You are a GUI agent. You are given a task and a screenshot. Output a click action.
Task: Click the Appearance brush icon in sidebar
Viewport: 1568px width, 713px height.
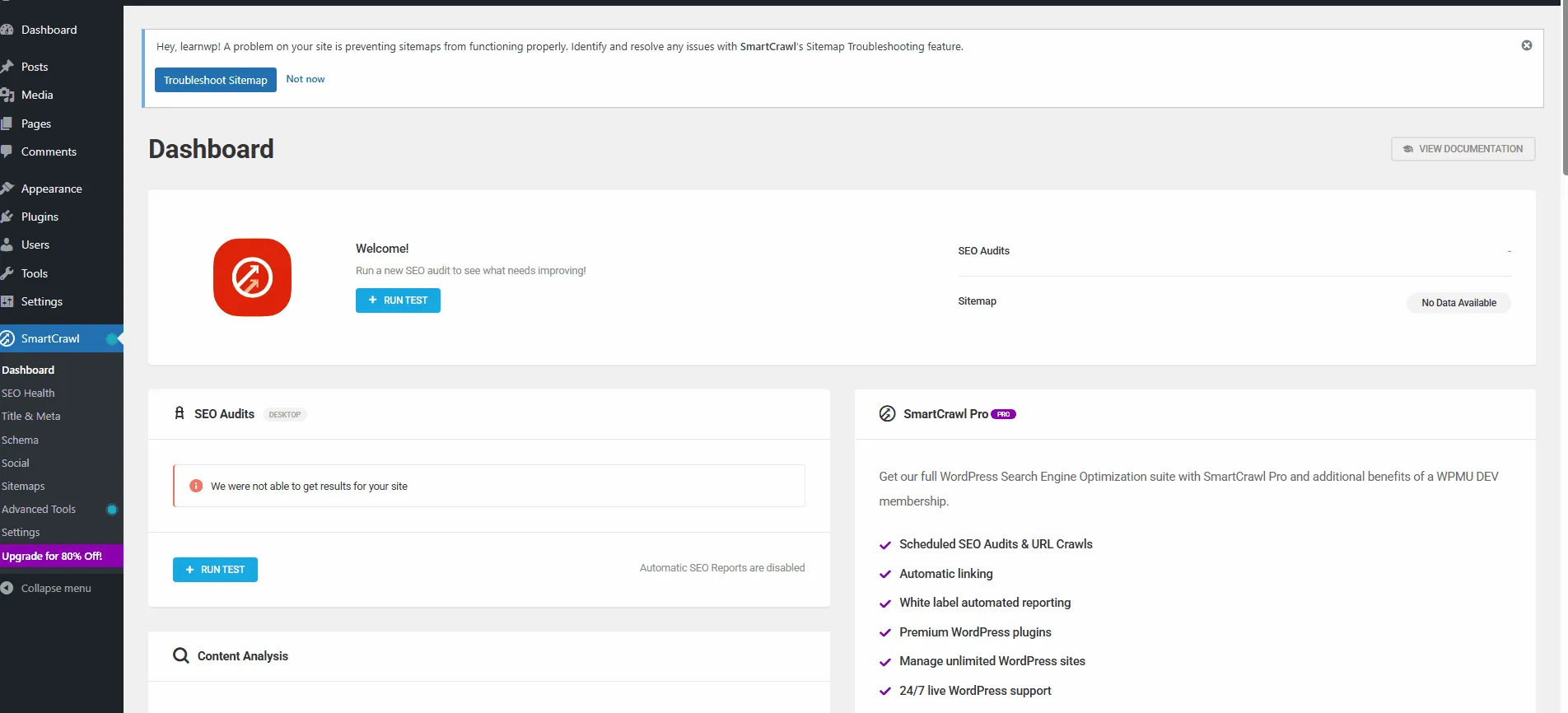coord(7,189)
